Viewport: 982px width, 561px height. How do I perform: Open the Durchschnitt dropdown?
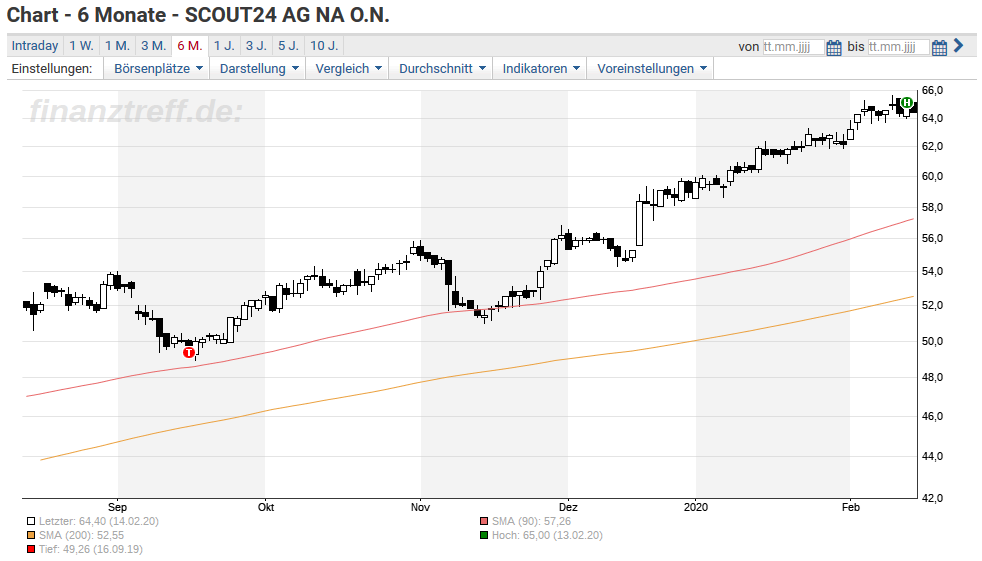coord(442,68)
